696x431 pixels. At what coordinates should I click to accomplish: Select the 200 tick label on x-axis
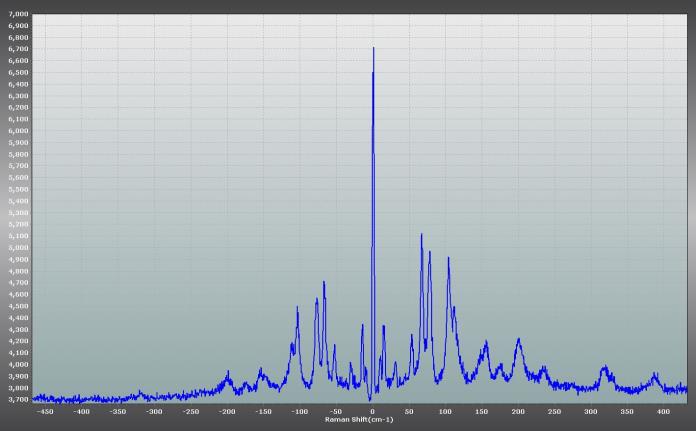[518, 411]
